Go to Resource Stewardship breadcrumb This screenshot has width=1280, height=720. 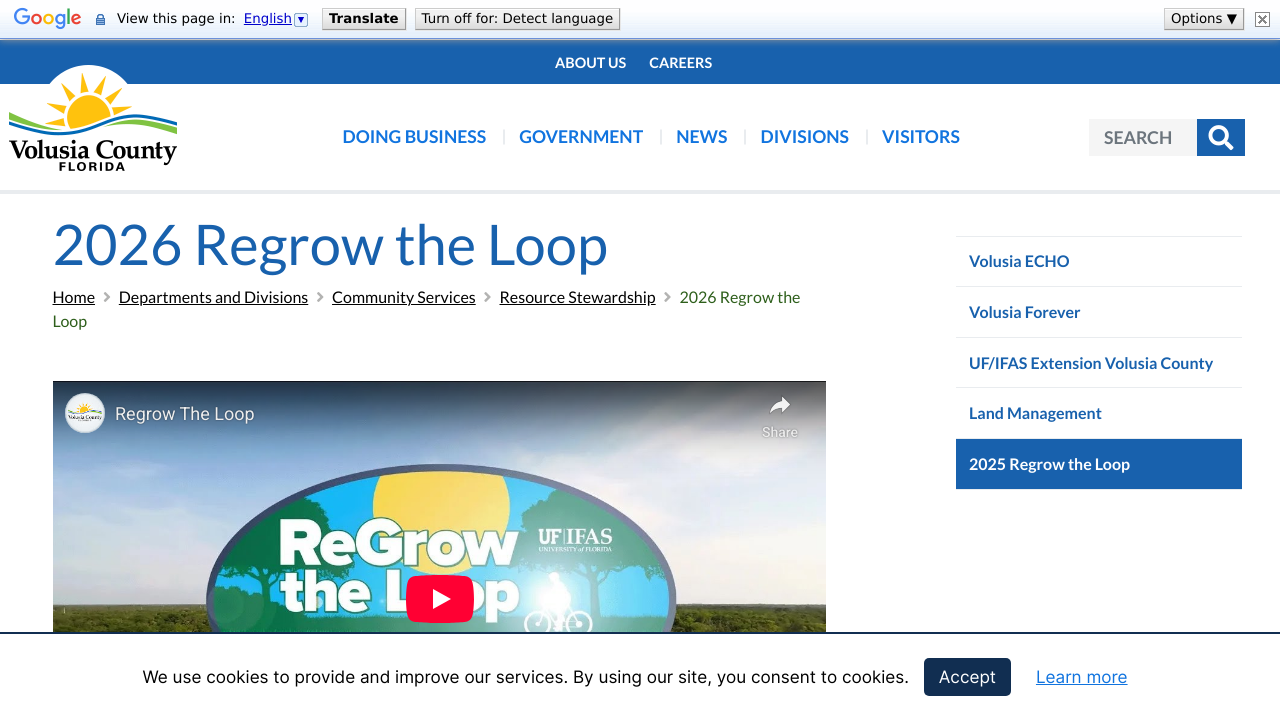tap(577, 297)
